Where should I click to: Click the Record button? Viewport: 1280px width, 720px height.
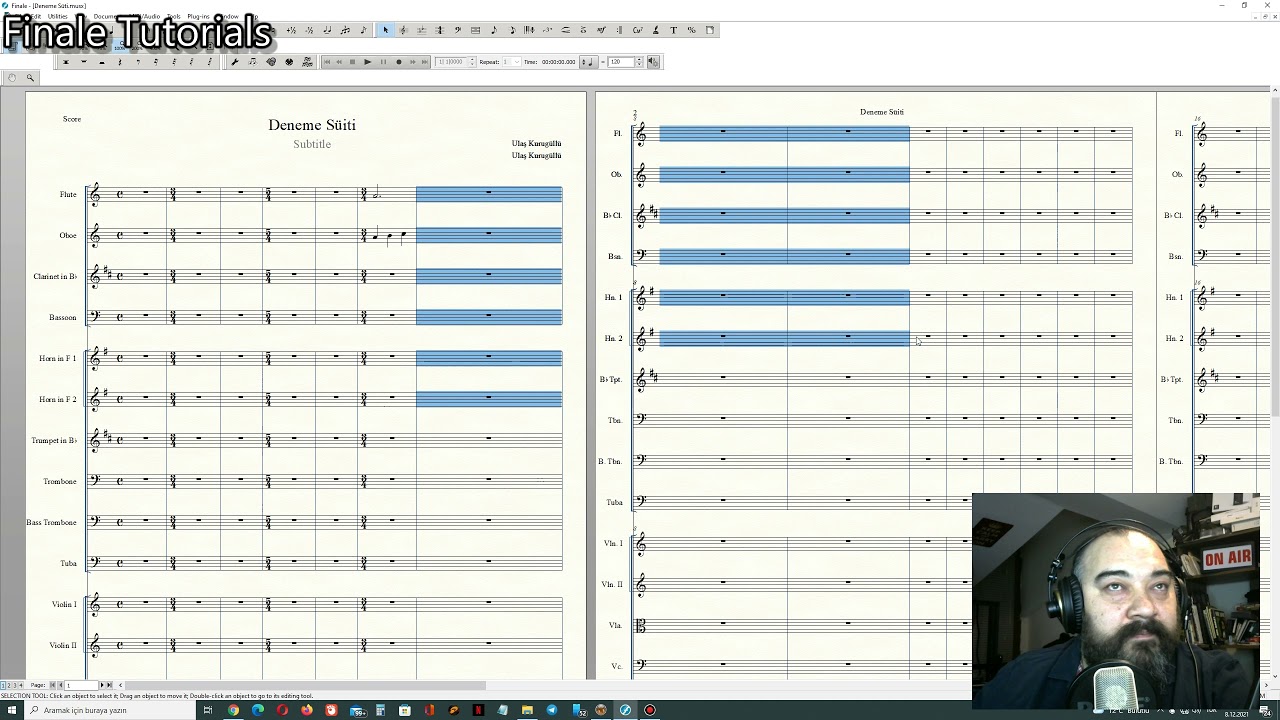click(x=398, y=62)
